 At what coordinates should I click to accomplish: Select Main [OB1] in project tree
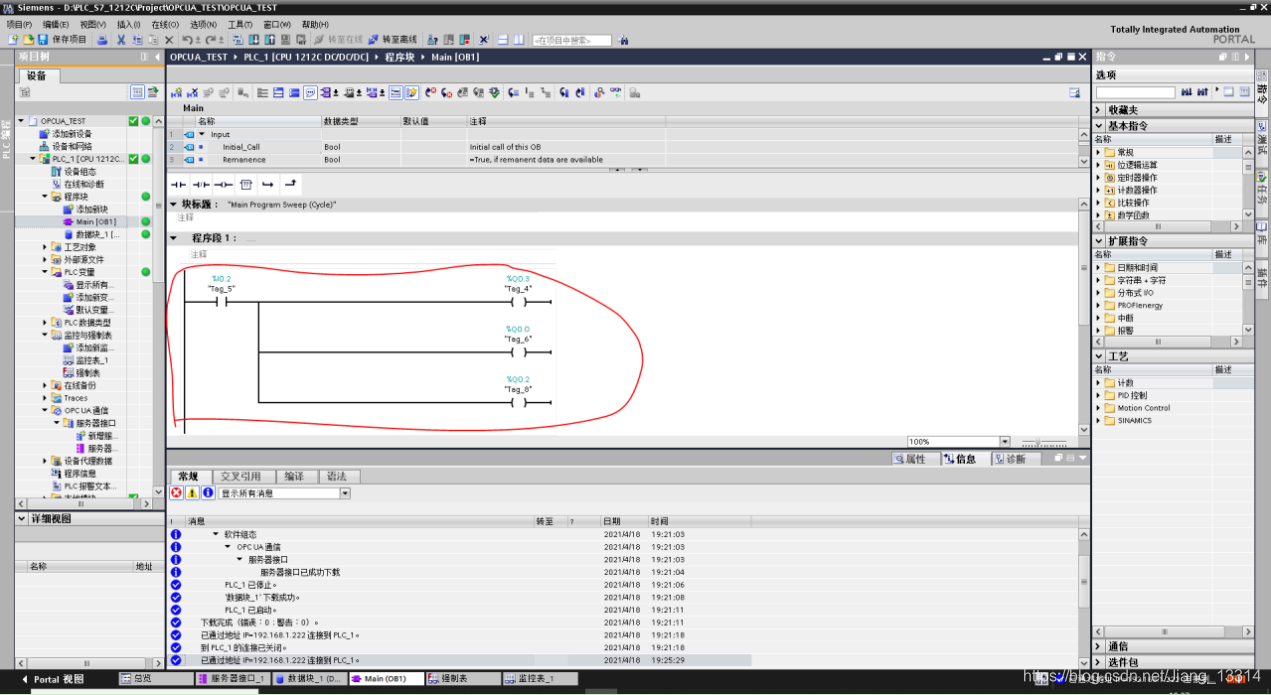coord(96,222)
